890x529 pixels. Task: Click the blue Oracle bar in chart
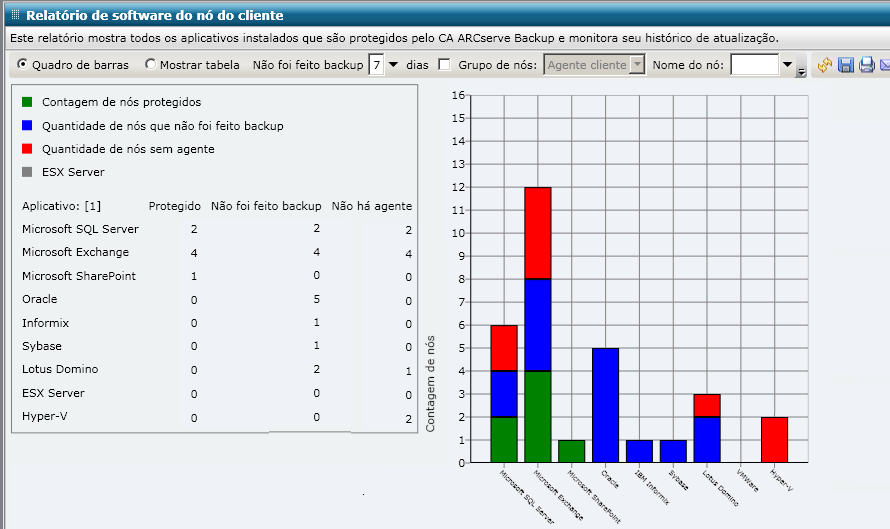(x=605, y=405)
